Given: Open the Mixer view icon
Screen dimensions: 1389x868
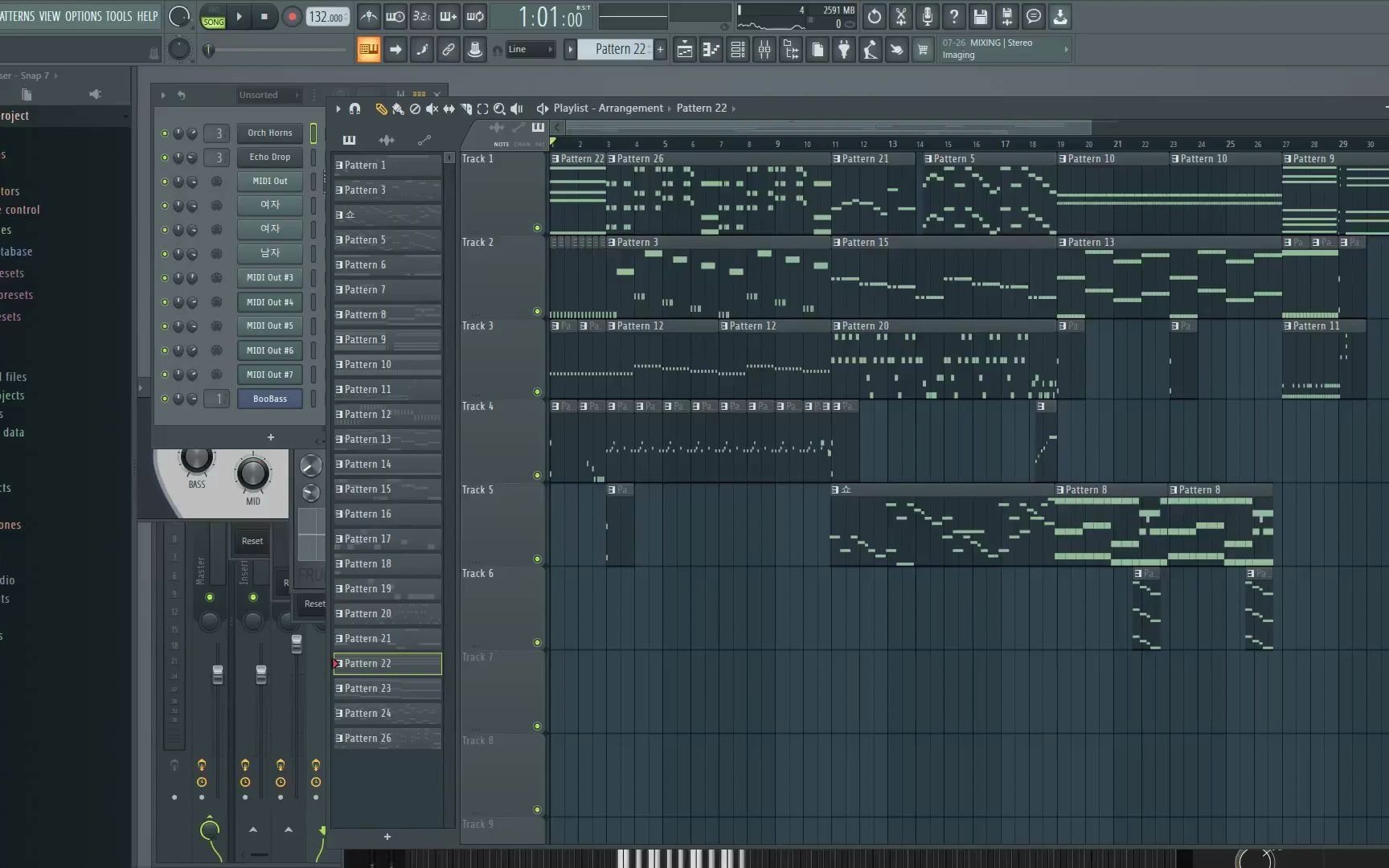Looking at the screenshot, I should click(x=764, y=50).
